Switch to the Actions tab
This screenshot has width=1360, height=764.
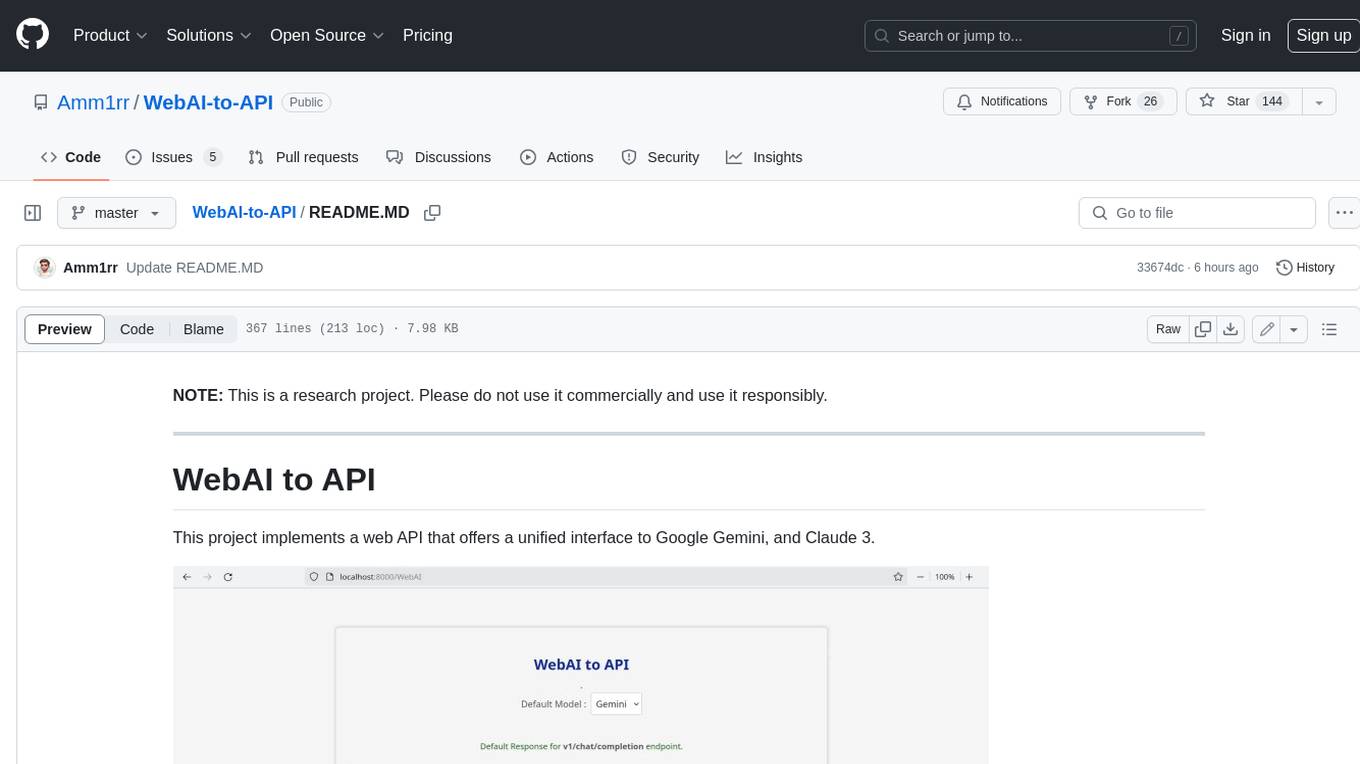557,157
